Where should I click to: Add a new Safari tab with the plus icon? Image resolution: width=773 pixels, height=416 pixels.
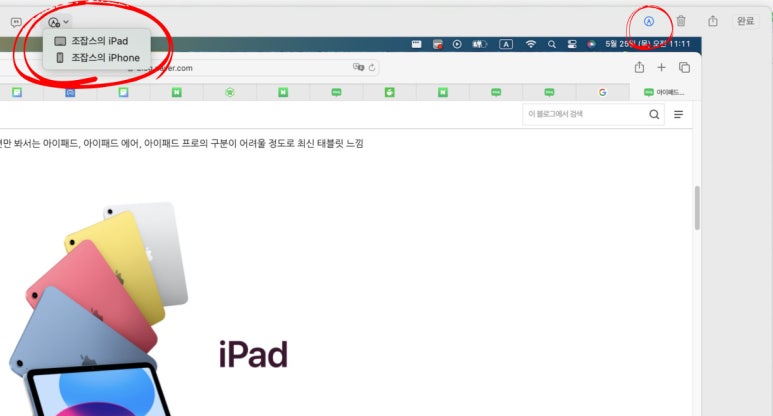point(662,68)
